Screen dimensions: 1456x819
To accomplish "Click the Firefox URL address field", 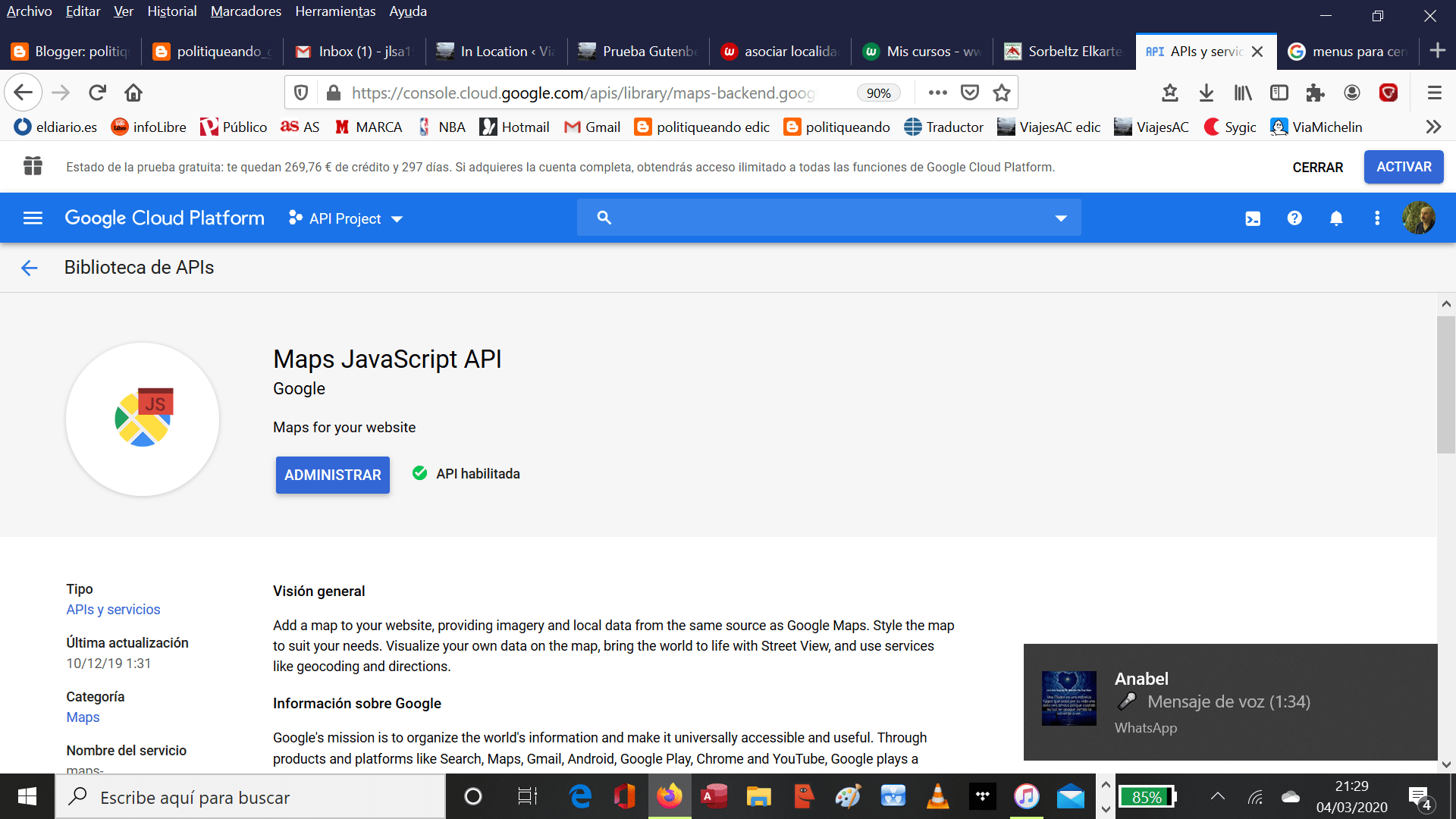I will (x=582, y=93).
